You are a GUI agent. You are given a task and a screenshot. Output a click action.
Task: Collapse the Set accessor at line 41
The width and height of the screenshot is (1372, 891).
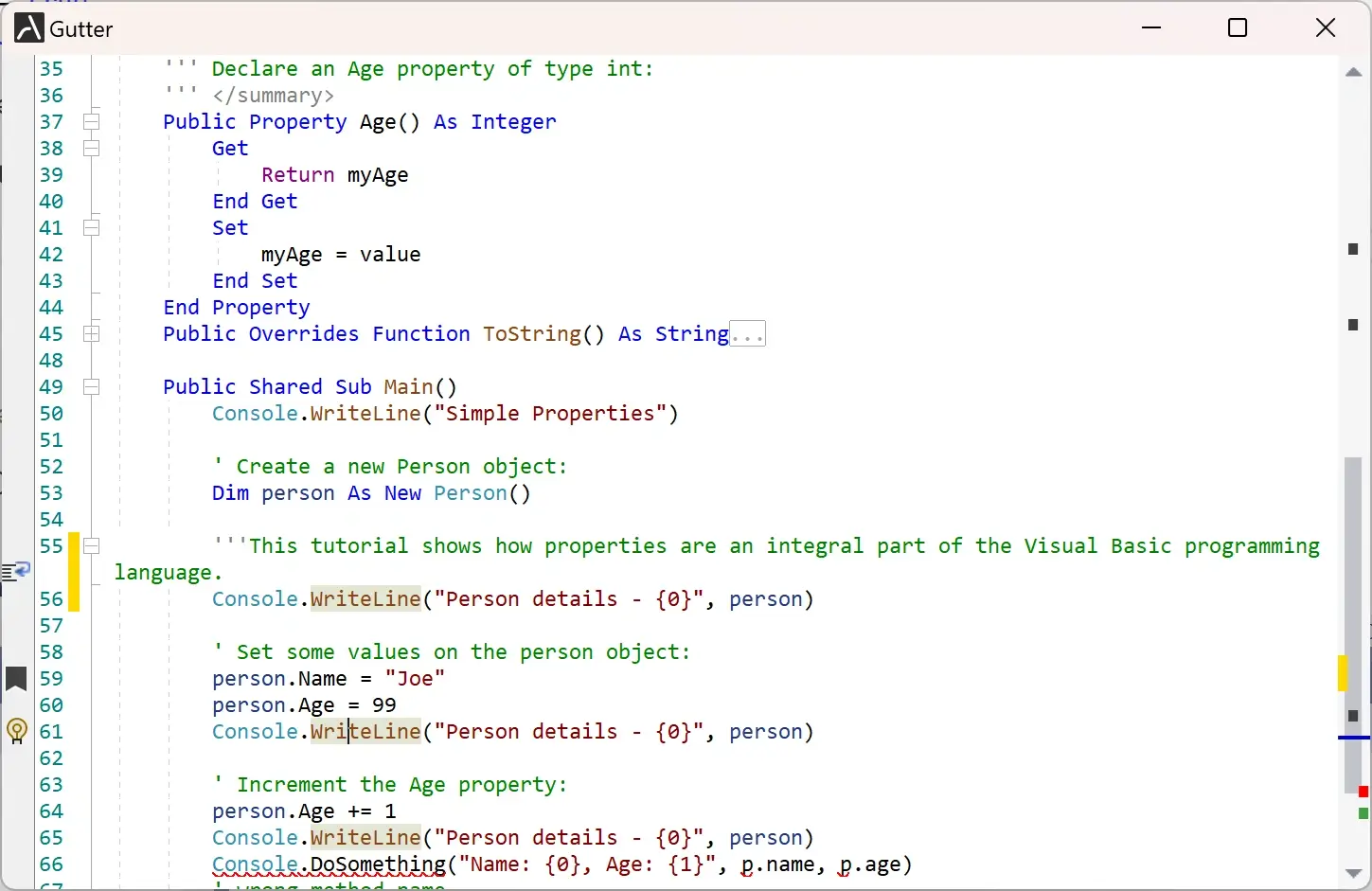coord(92,227)
